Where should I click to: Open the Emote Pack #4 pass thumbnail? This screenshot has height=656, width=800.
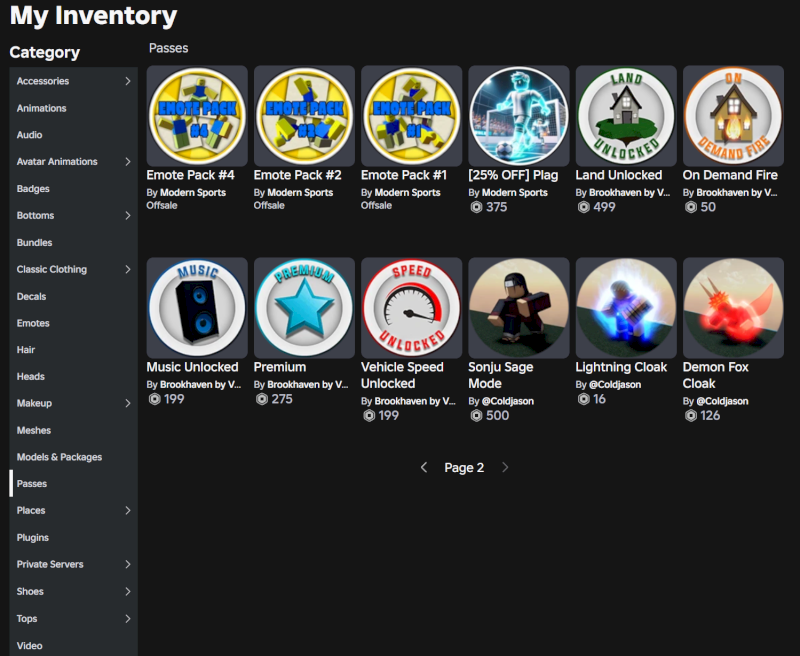[197, 116]
